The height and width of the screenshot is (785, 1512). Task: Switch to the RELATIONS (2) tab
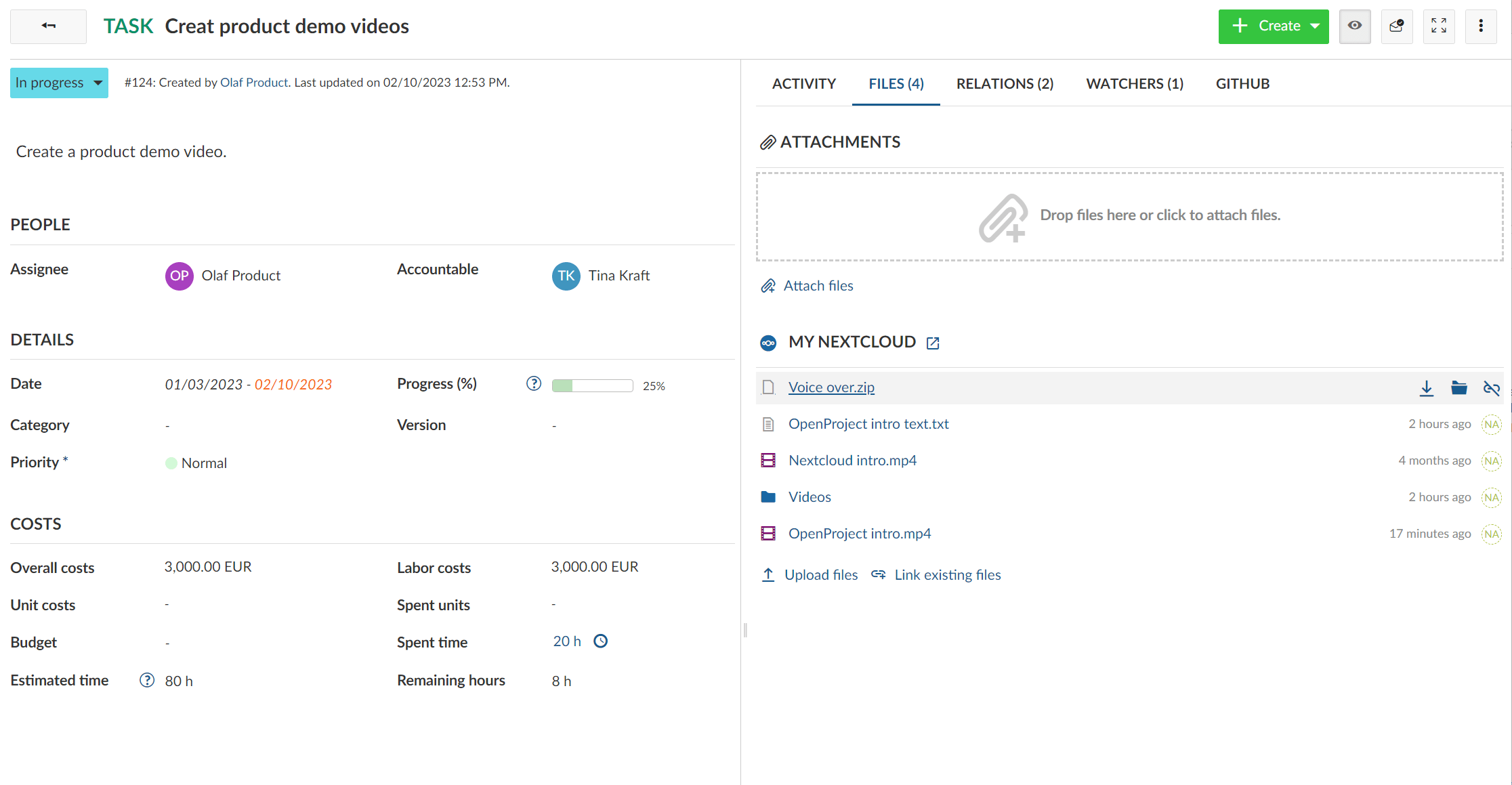point(1005,84)
